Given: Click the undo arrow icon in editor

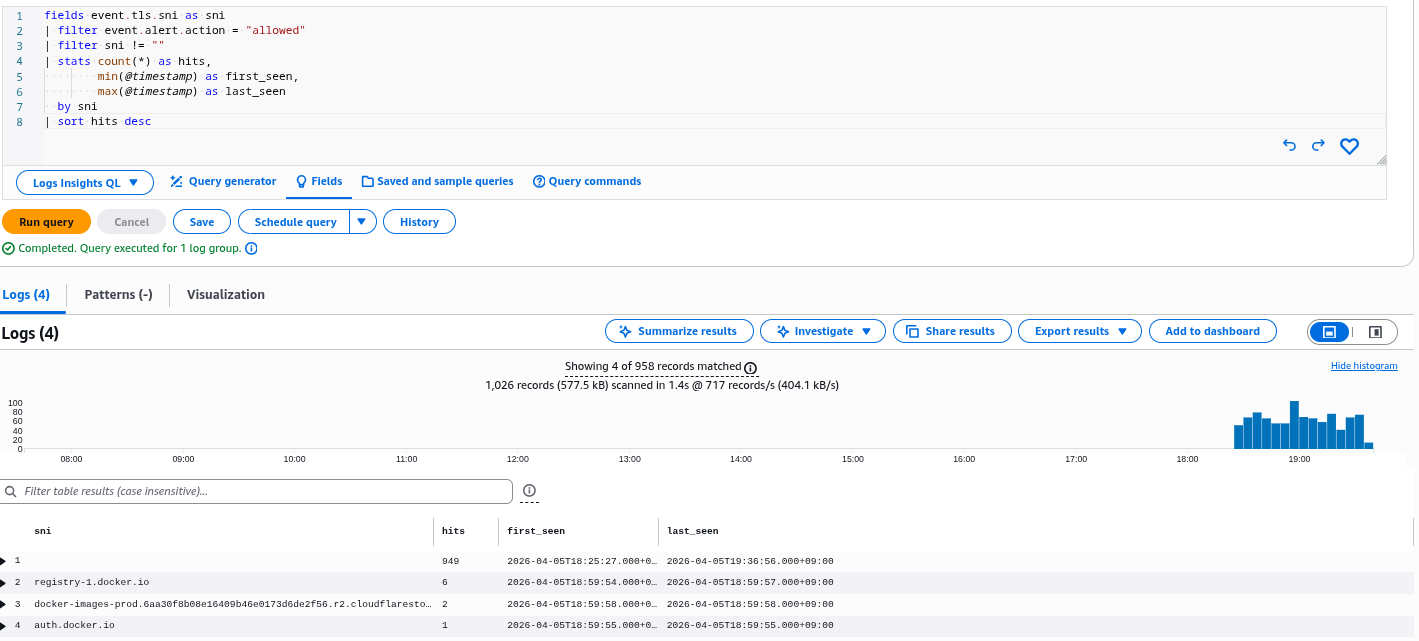Looking at the screenshot, I should pos(1289,146).
